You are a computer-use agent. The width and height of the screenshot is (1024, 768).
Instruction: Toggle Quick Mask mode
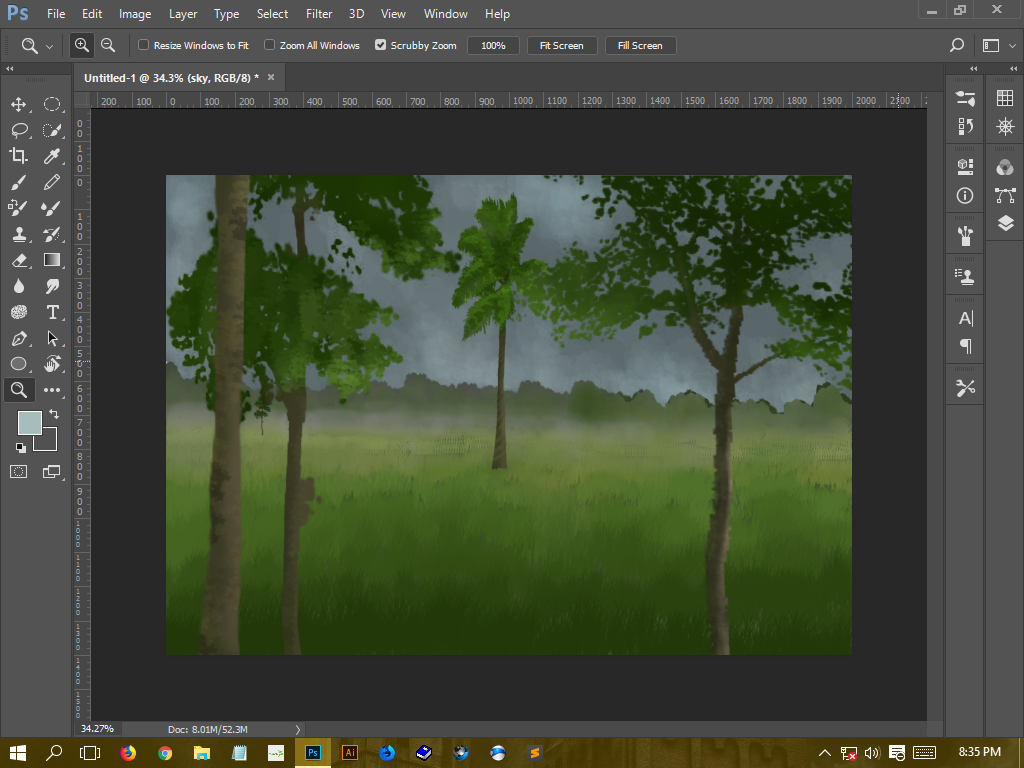pos(18,472)
